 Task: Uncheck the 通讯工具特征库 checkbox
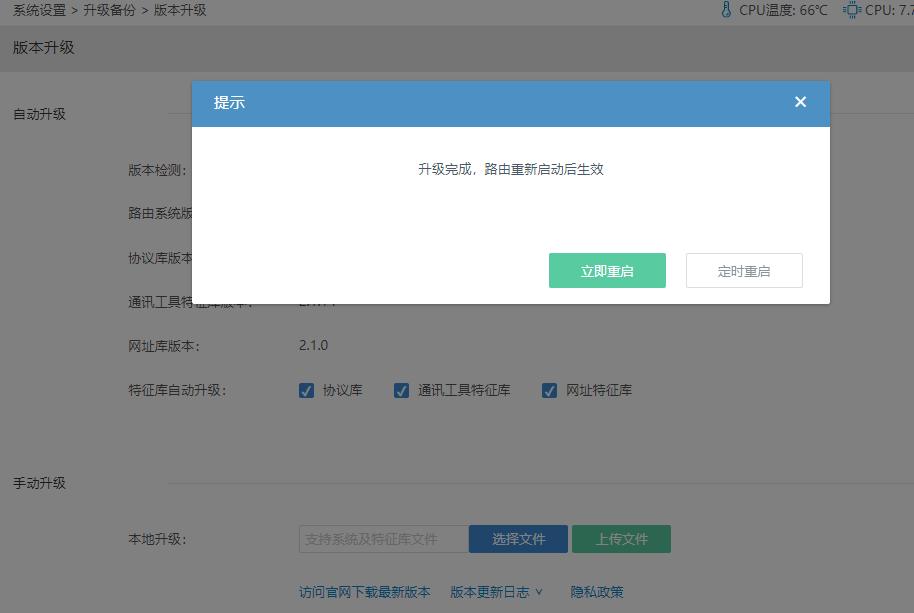pyautogui.click(x=402, y=390)
